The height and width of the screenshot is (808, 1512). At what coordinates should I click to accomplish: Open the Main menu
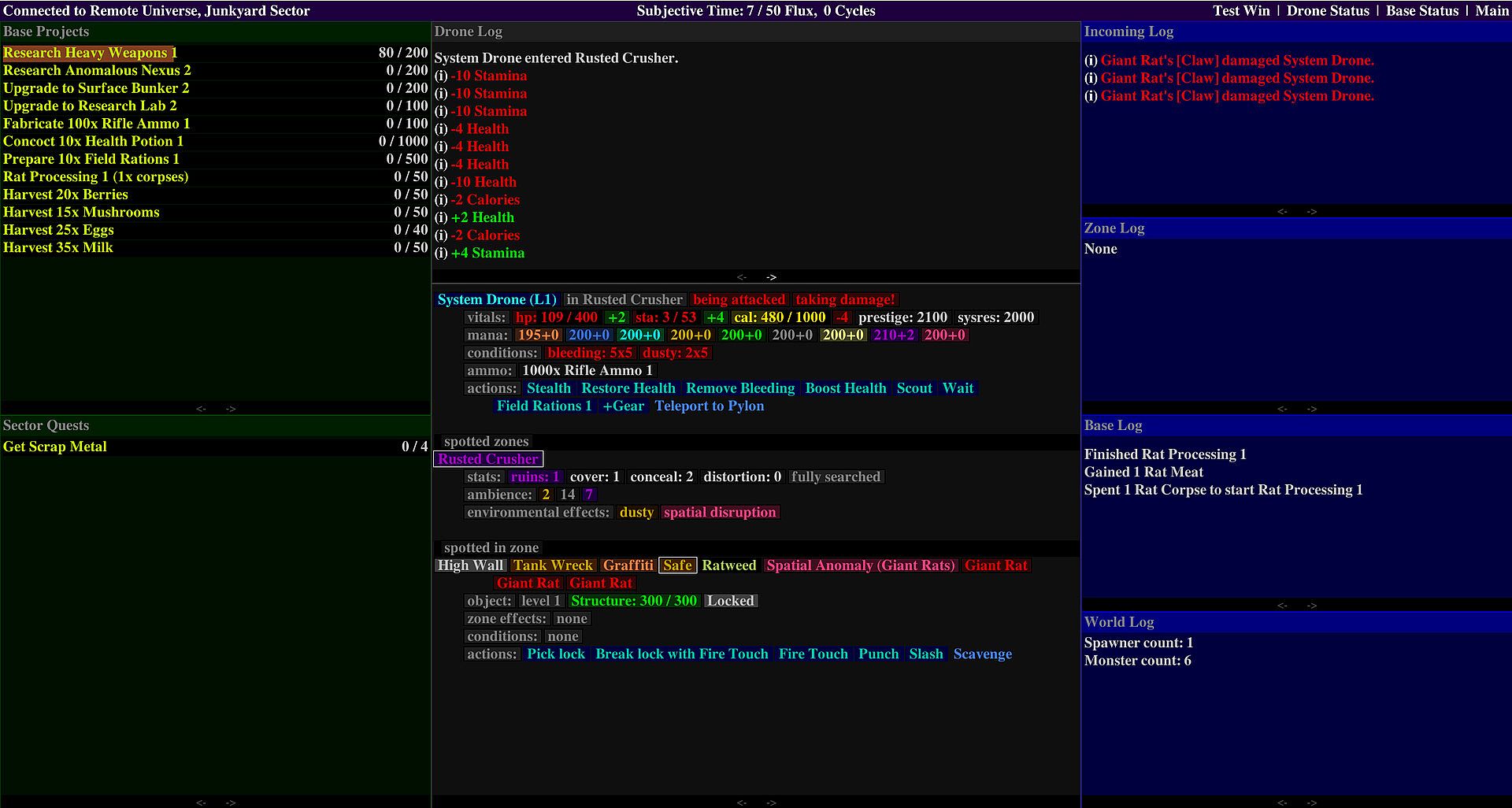click(x=1492, y=11)
